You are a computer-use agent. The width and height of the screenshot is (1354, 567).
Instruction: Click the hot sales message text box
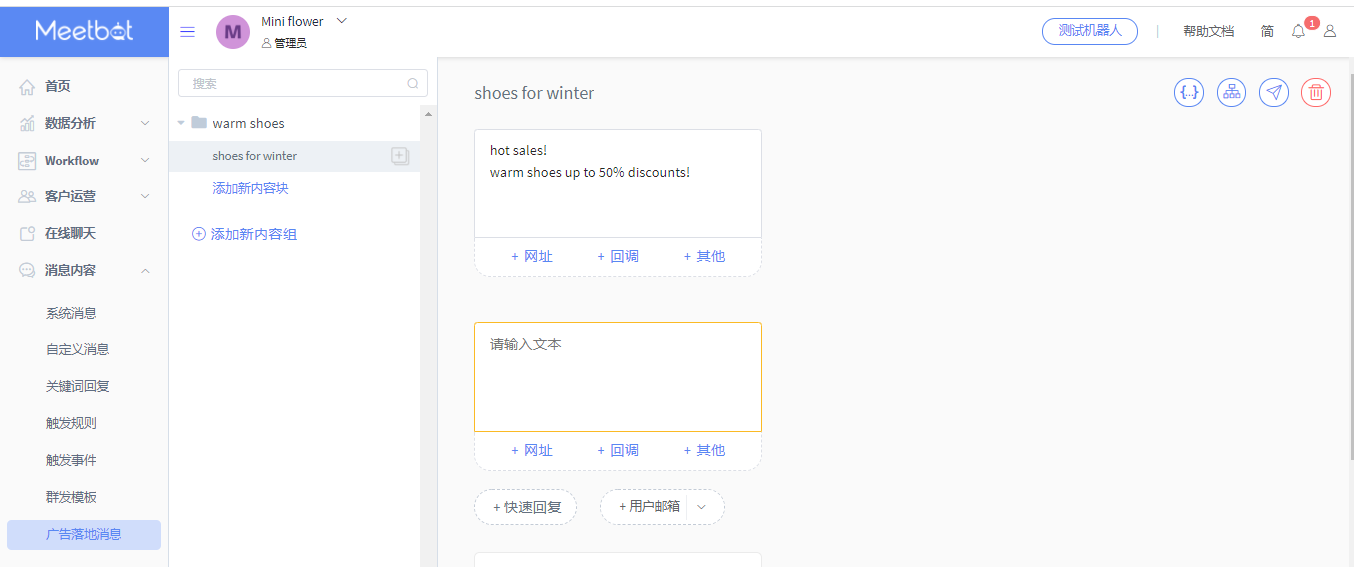click(x=618, y=183)
